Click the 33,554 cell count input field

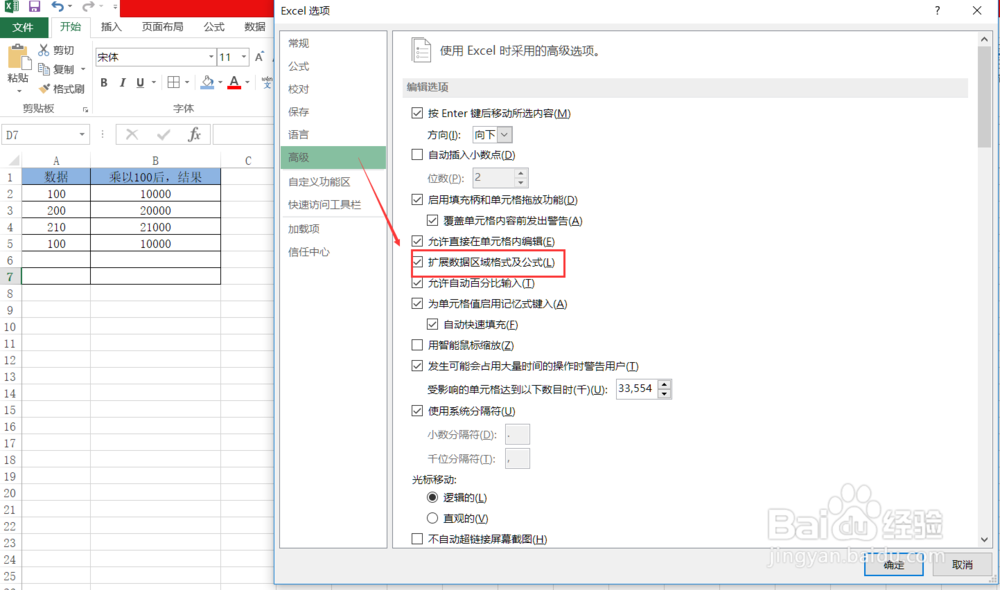click(x=636, y=388)
